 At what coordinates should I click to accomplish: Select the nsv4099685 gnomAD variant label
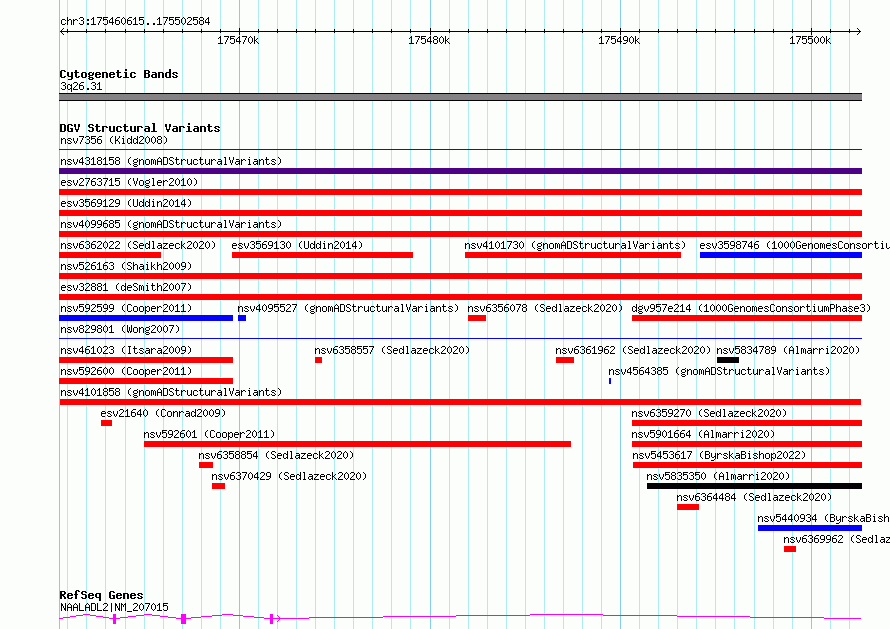coord(170,224)
